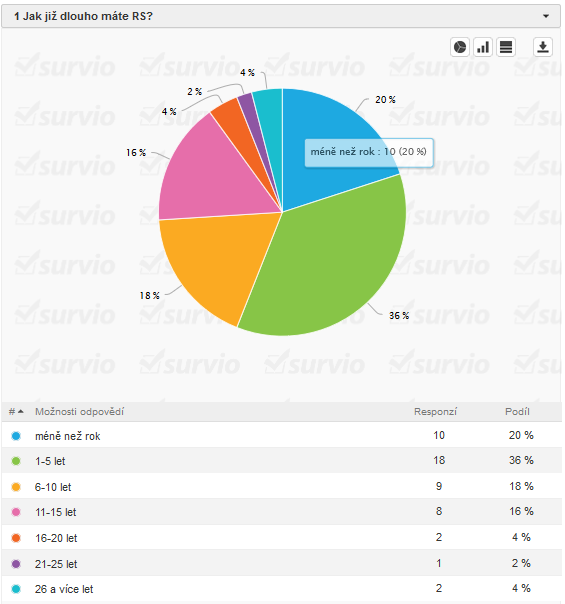This screenshot has width=565, height=604.
Task: Switch to table list view icon
Action: (506, 47)
